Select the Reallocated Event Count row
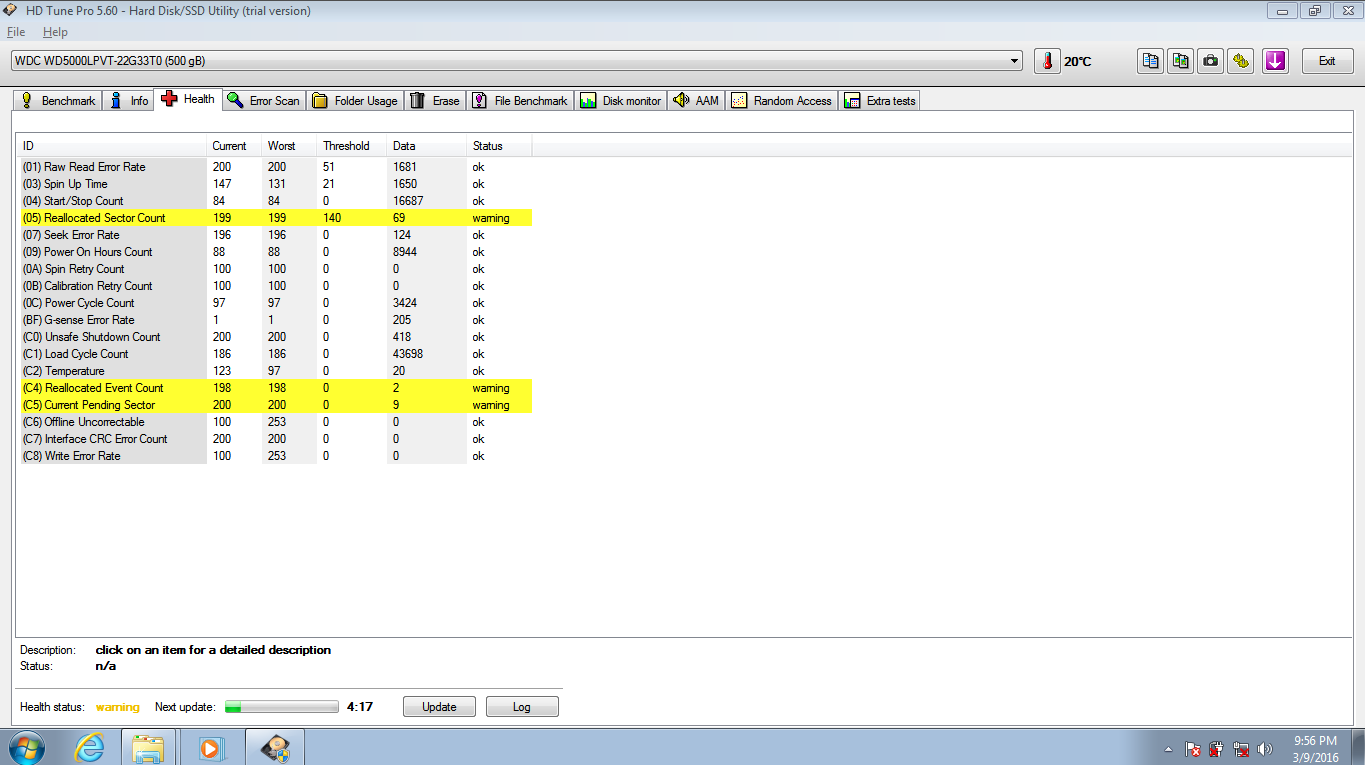This screenshot has width=1365, height=765. click(x=274, y=388)
